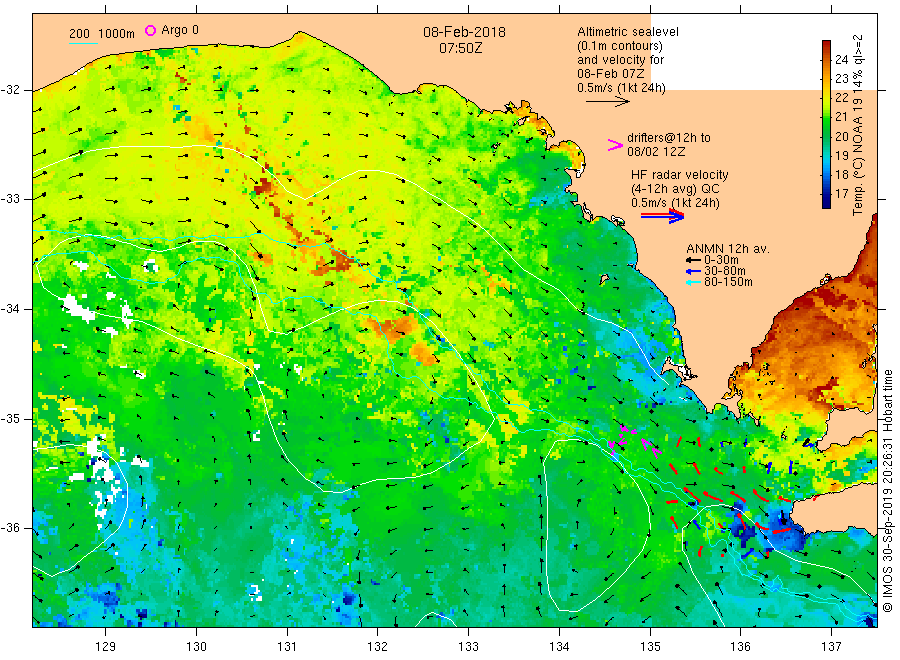The height and width of the screenshot is (660, 900).
Task: Click the IMOS copyright timestamp text
Action: tap(888, 491)
